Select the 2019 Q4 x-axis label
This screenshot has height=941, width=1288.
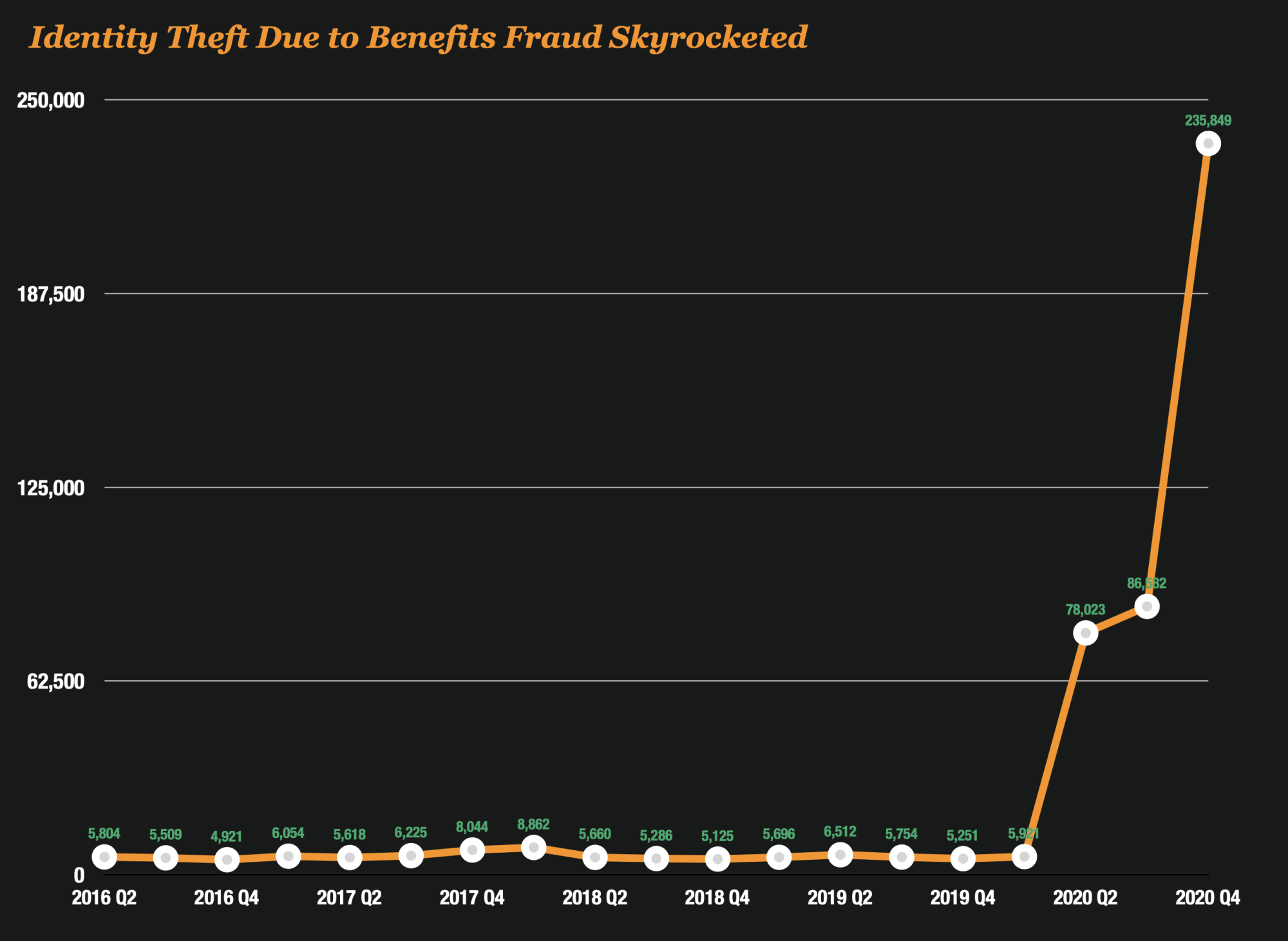963,898
